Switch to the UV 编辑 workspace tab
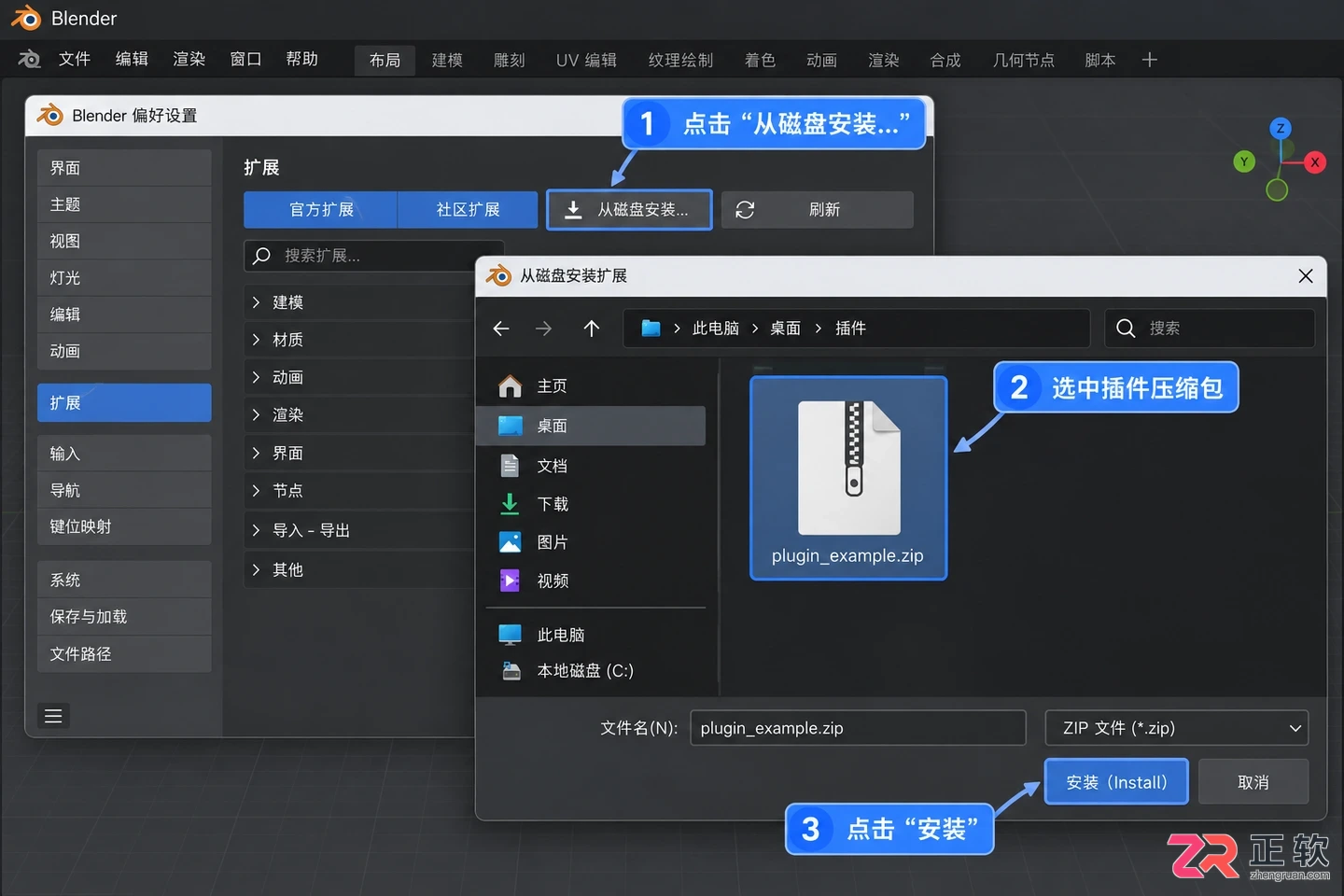Screen dimensions: 1344x896 point(586,61)
